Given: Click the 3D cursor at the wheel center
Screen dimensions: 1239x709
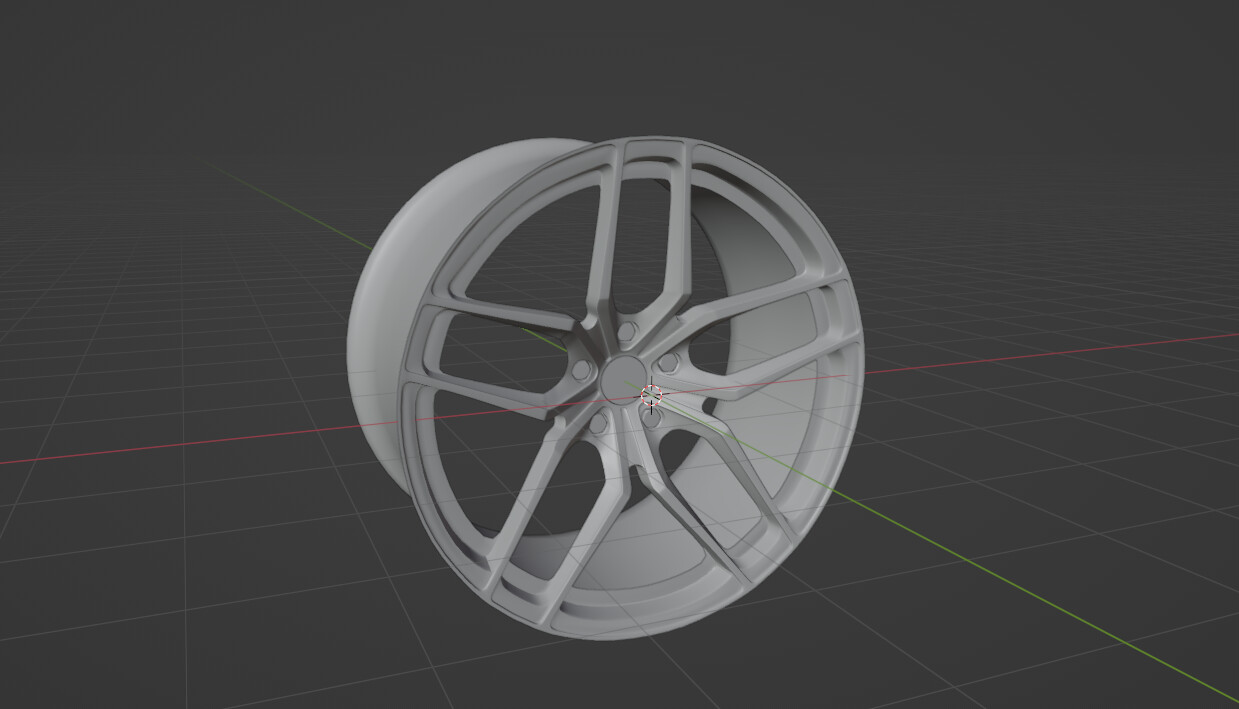Looking at the screenshot, I should pos(651,396).
